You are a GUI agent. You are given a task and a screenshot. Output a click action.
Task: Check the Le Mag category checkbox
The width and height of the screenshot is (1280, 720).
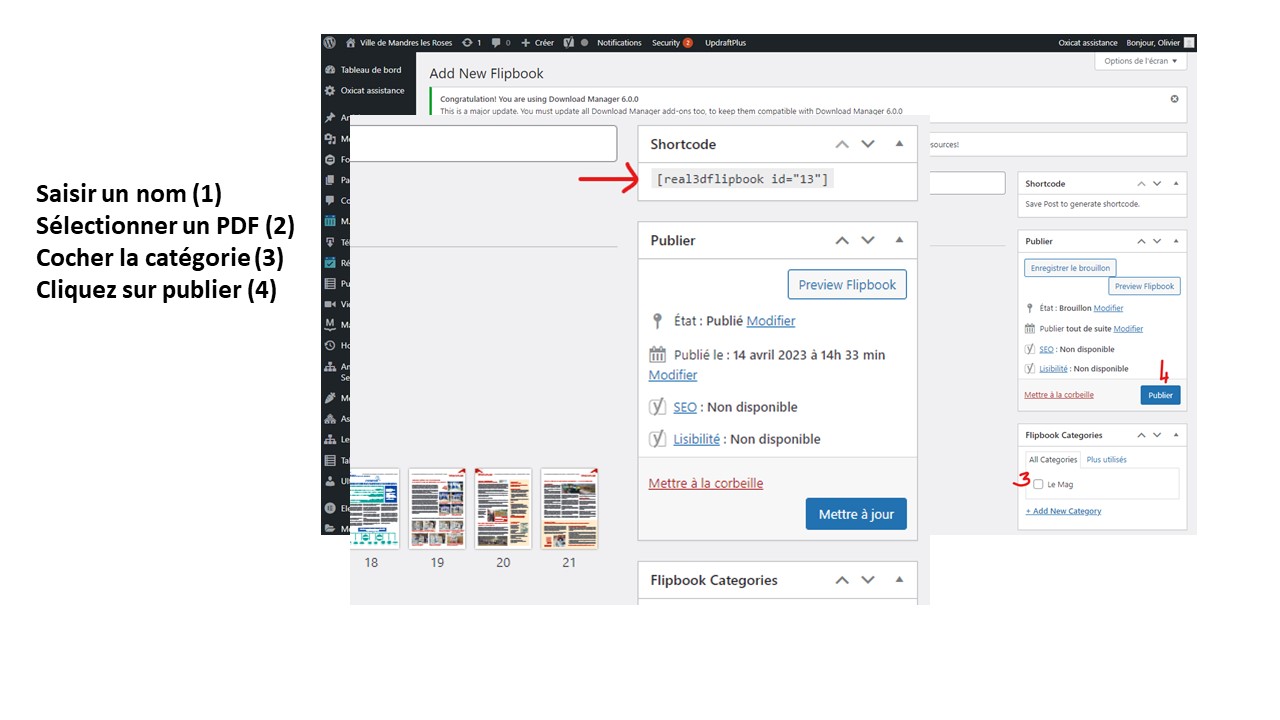click(1038, 484)
